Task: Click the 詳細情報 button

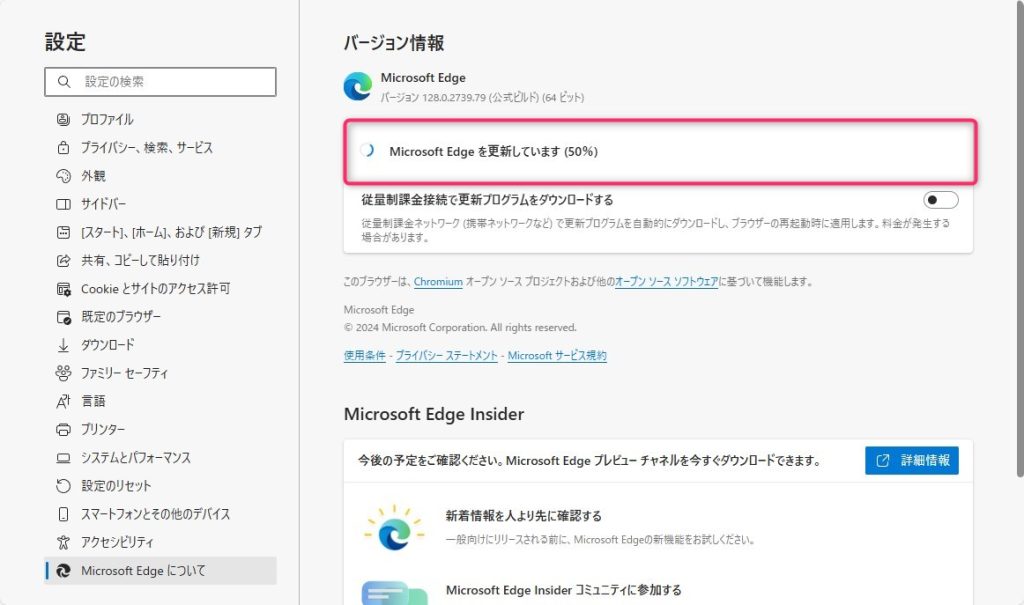Action: [x=911, y=461]
